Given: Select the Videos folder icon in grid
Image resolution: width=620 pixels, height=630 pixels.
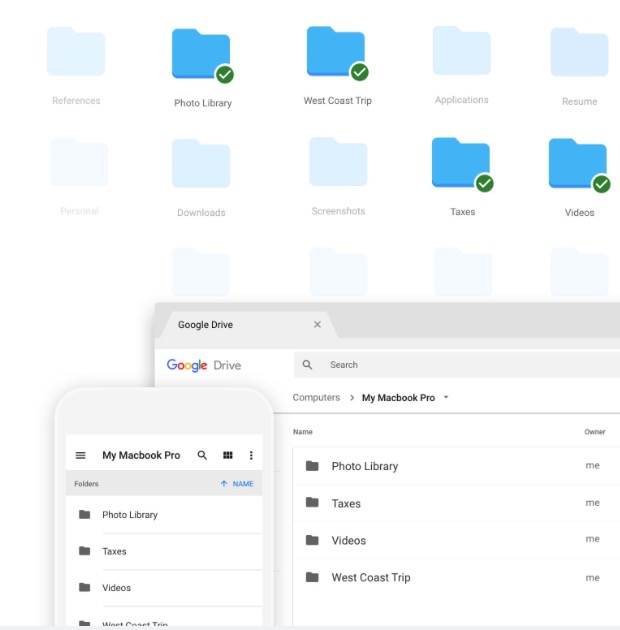Looking at the screenshot, I should pyautogui.click(x=577, y=163).
